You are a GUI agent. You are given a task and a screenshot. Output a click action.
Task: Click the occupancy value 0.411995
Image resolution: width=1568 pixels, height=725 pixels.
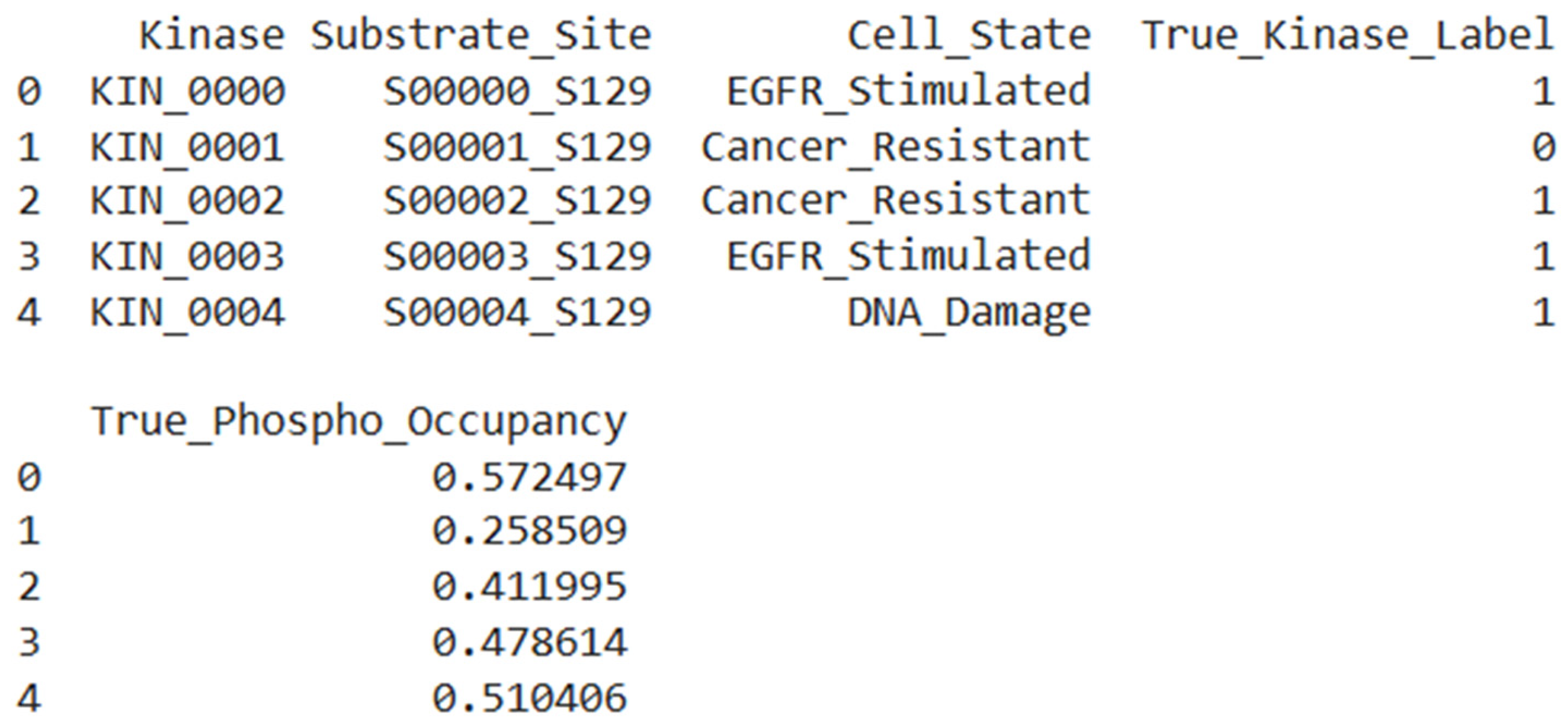[x=530, y=586]
